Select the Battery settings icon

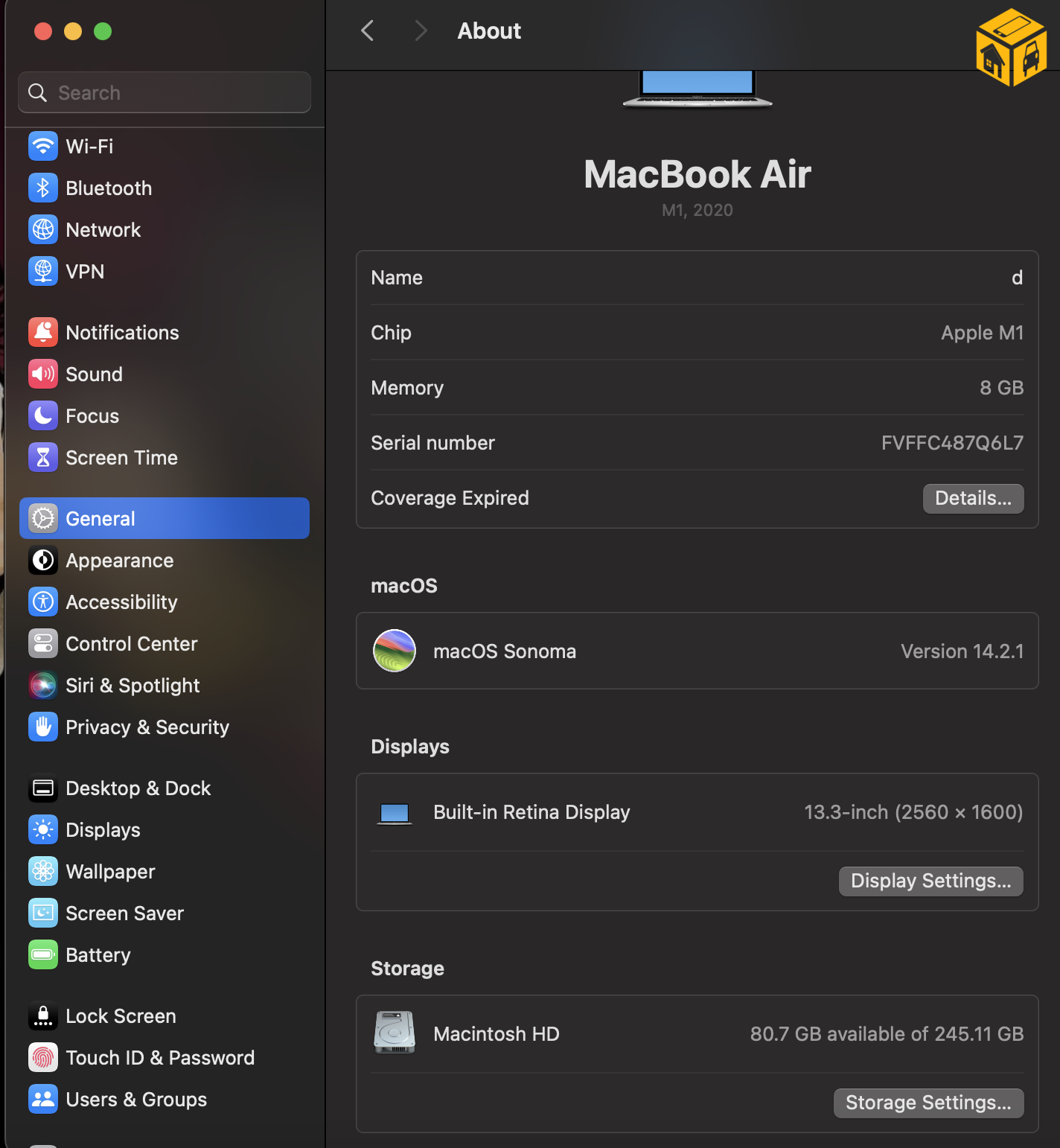pos(43,954)
